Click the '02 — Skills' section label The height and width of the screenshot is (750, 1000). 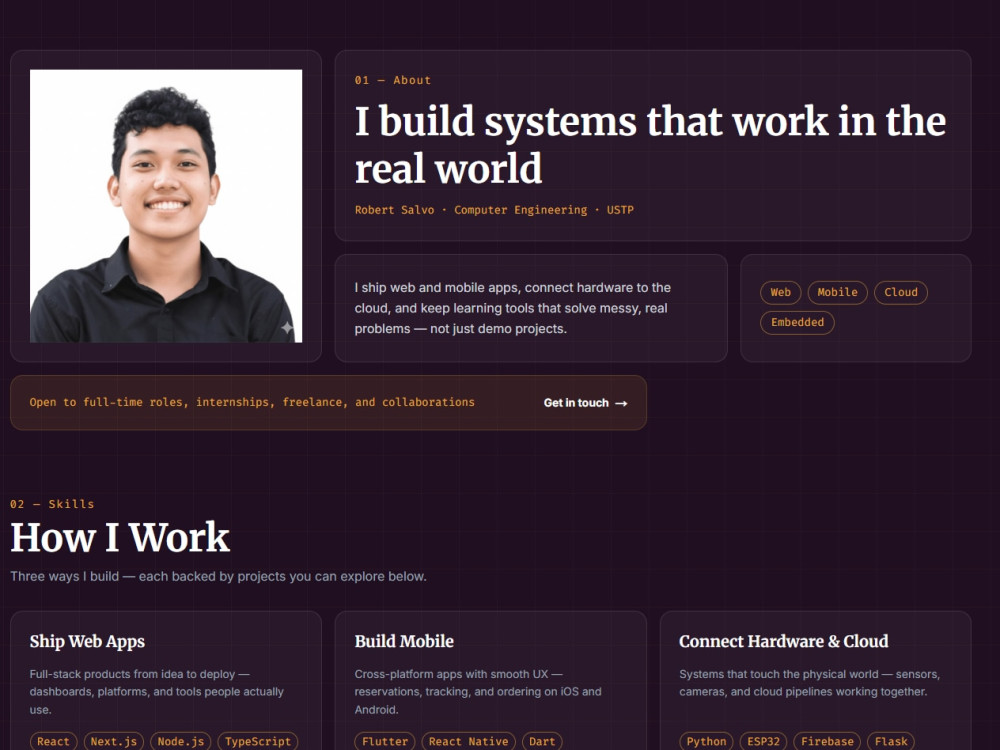[52, 504]
